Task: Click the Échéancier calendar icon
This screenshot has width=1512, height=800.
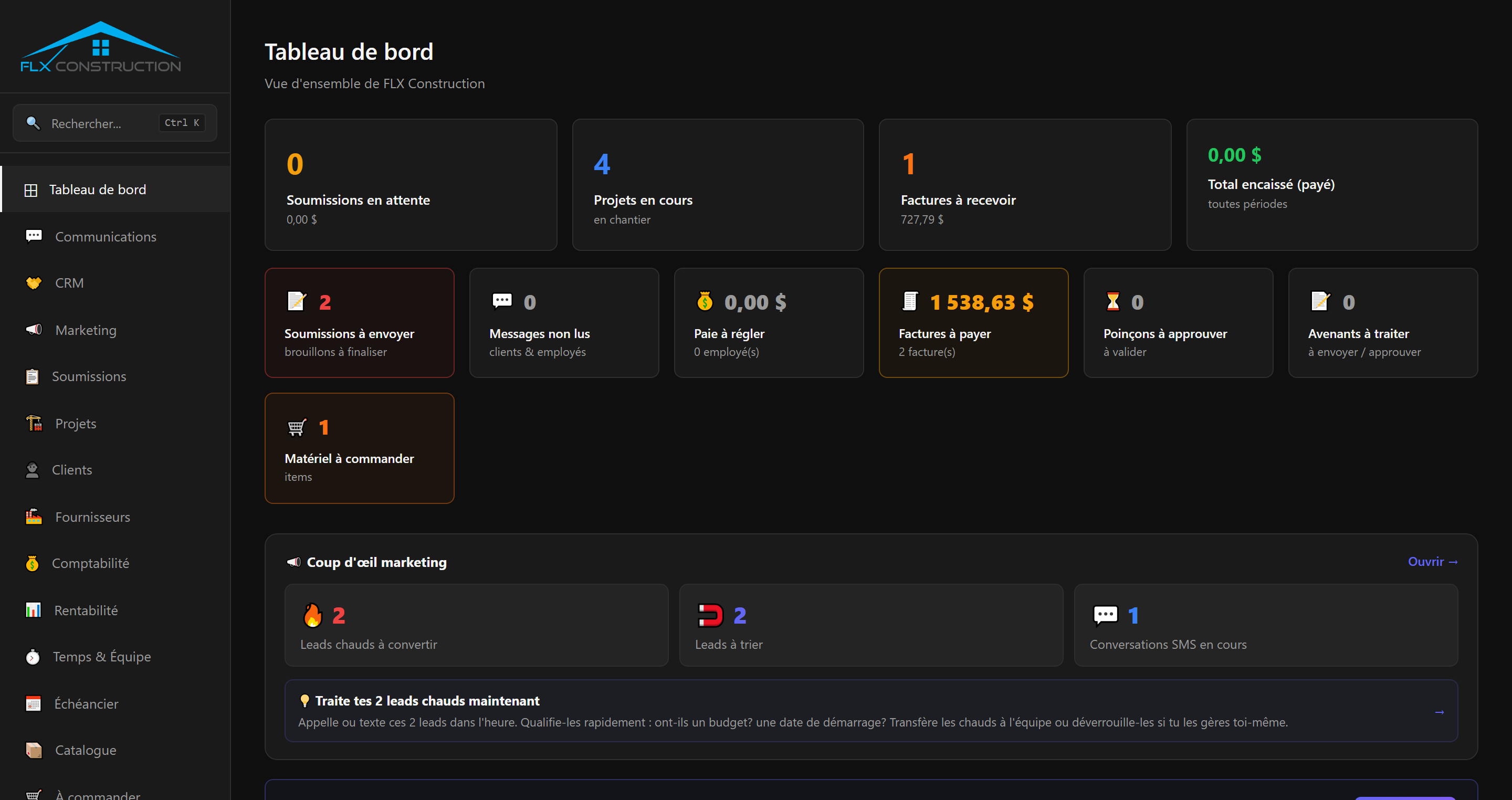Action: (34, 704)
